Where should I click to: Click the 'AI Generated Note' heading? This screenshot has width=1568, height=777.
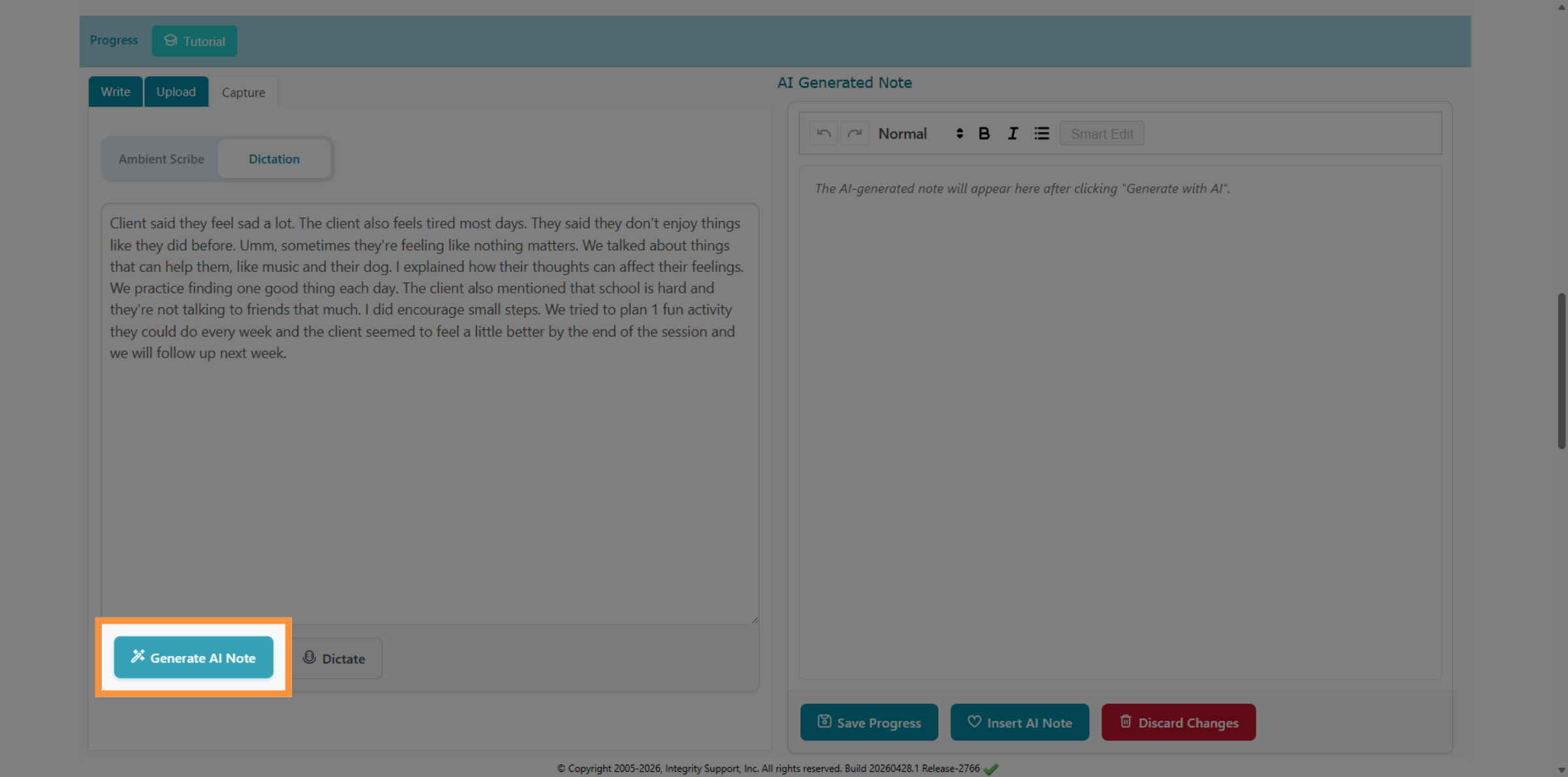click(x=844, y=82)
